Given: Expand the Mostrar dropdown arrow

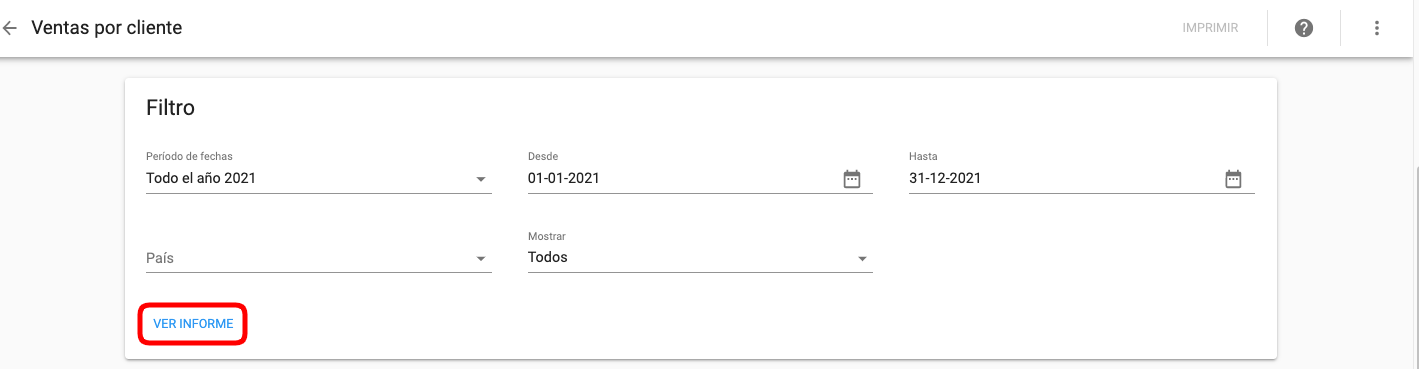Looking at the screenshot, I should [x=862, y=259].
